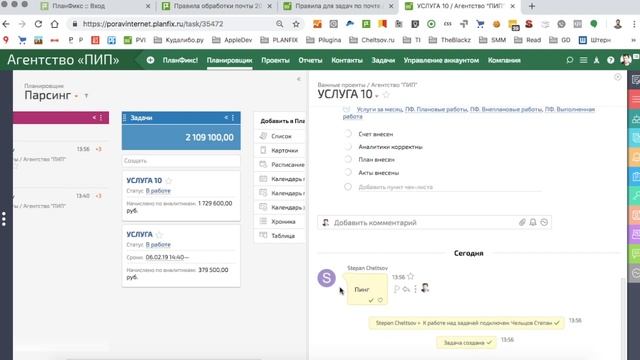This screenshot has width=640, height=360.
Task: Check the Счет внесен checklist item
Action: [x=348, y=133]
